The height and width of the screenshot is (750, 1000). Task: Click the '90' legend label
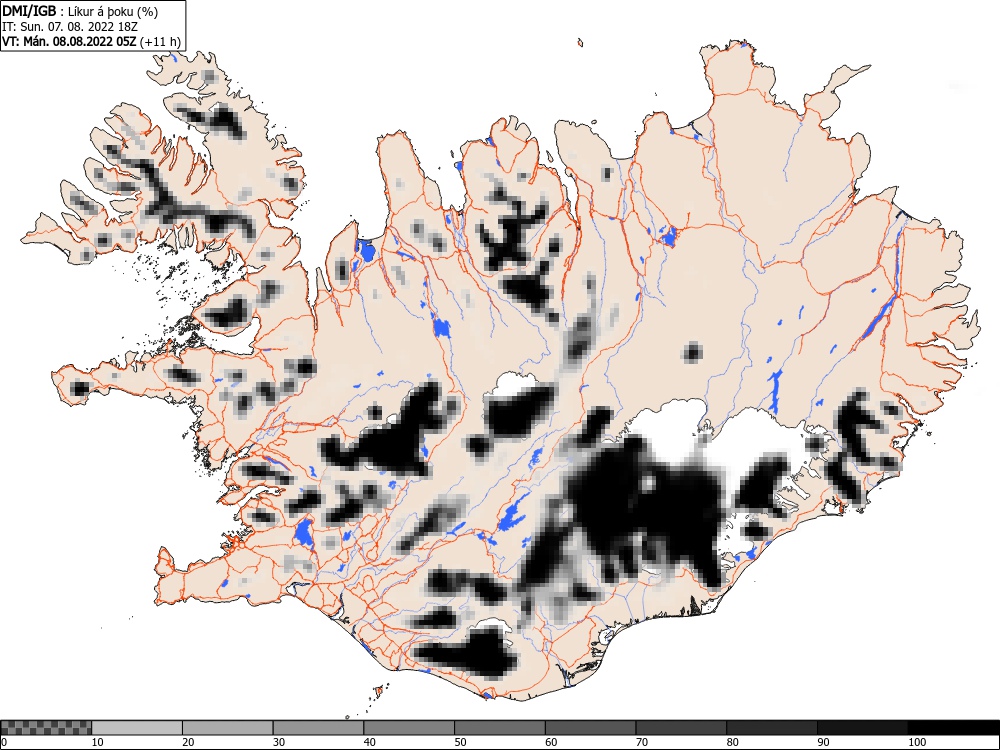[x=823, y=742]
